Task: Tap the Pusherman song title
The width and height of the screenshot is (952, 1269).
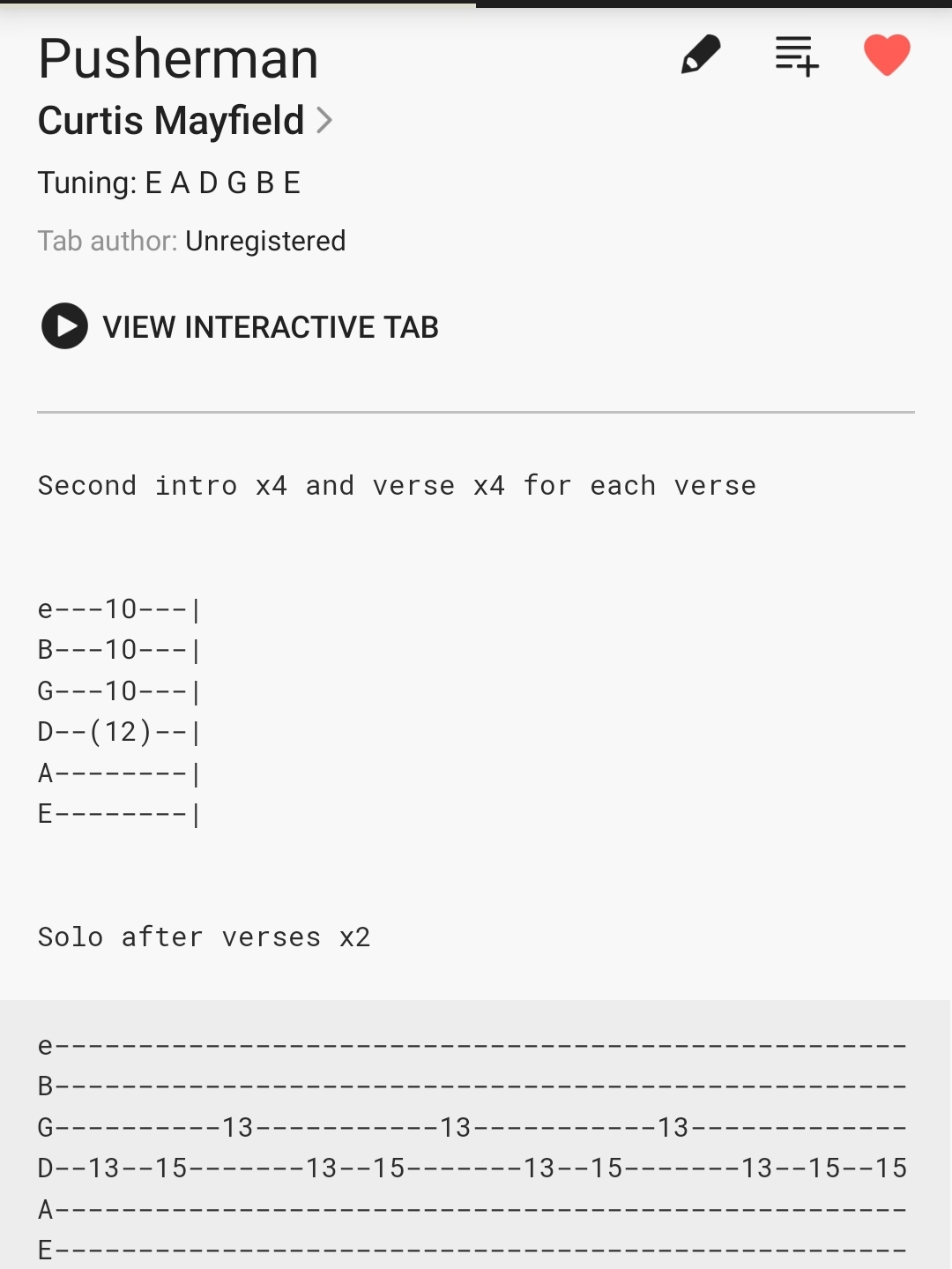Action: (178, 59)
